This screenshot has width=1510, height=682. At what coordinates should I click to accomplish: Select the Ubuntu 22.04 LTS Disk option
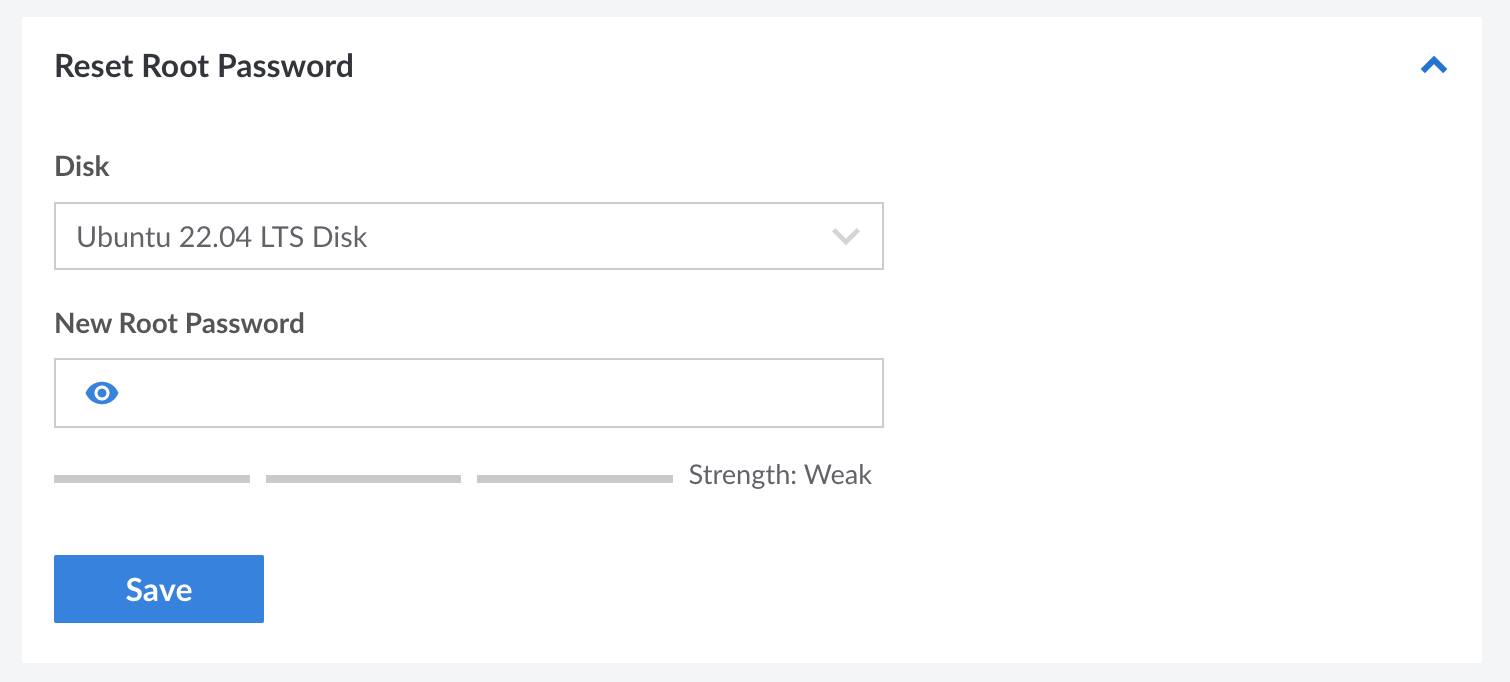pyautogui.click(x=468, y=236)
